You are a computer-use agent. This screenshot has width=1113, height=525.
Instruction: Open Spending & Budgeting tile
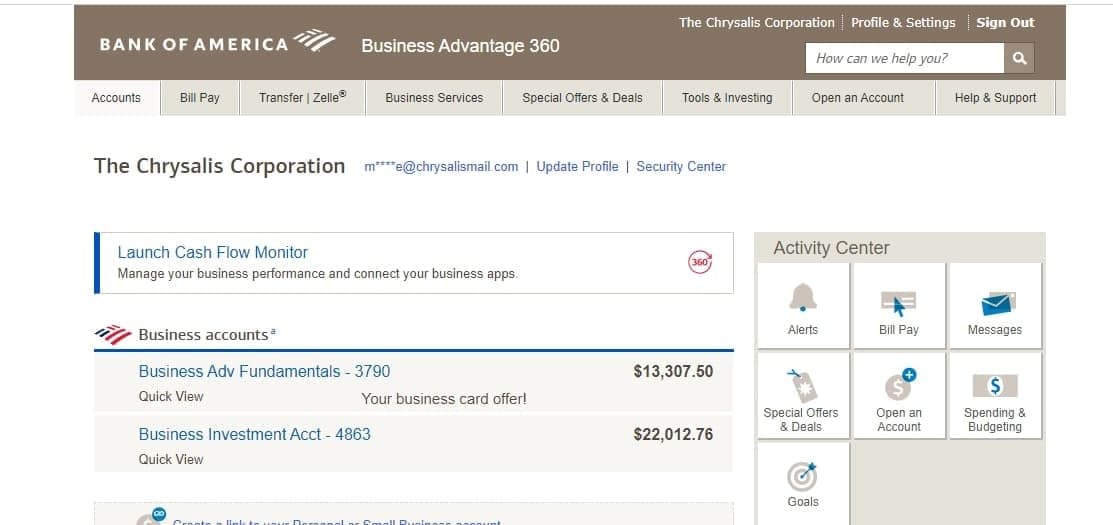tap(995, 386)
